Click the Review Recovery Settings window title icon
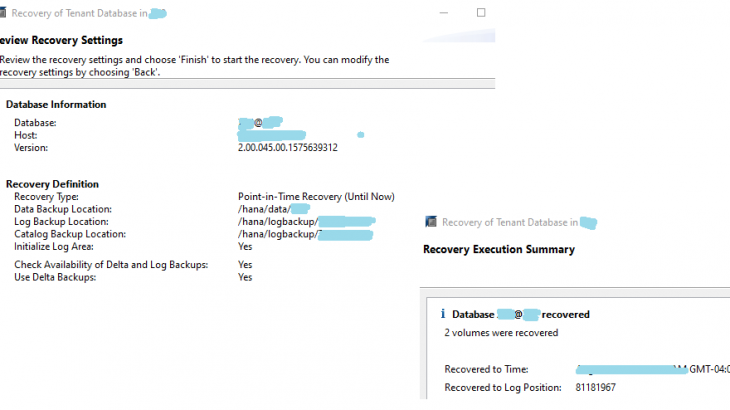Viewport: 730px width, 410px height. coord(8,14)
